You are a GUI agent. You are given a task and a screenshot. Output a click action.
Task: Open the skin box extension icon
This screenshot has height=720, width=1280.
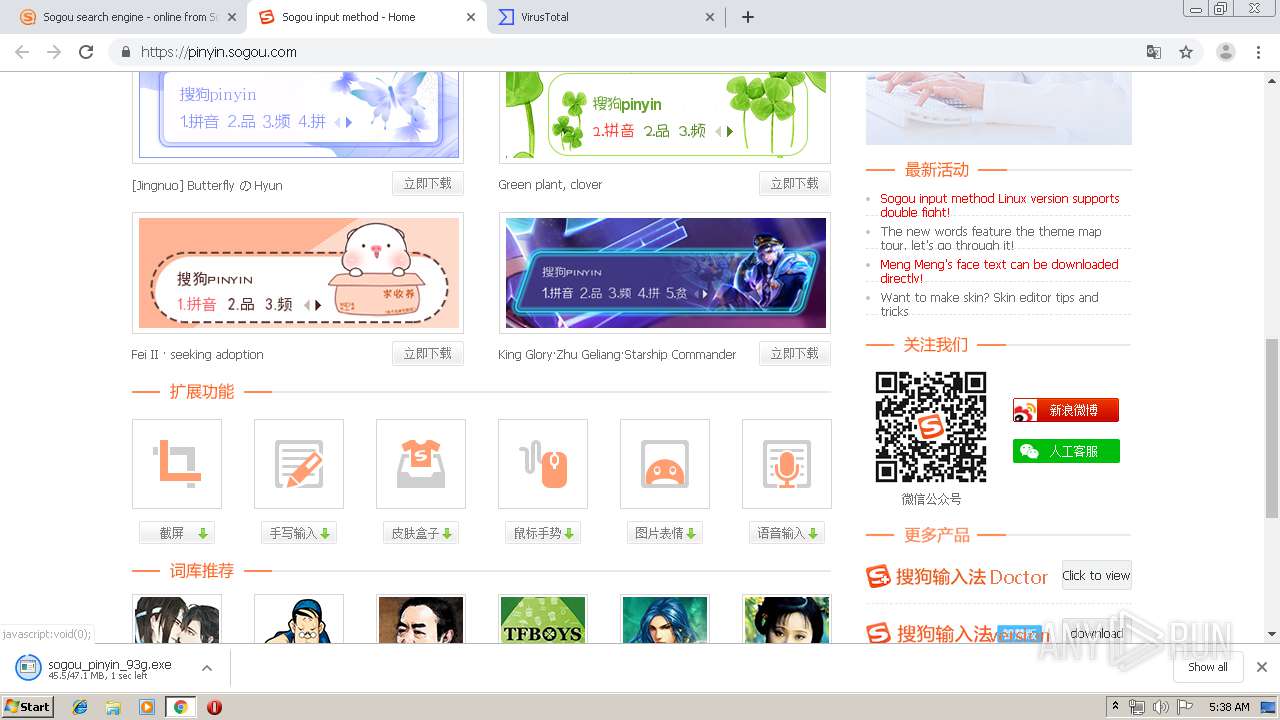click(x=421, y=464)
